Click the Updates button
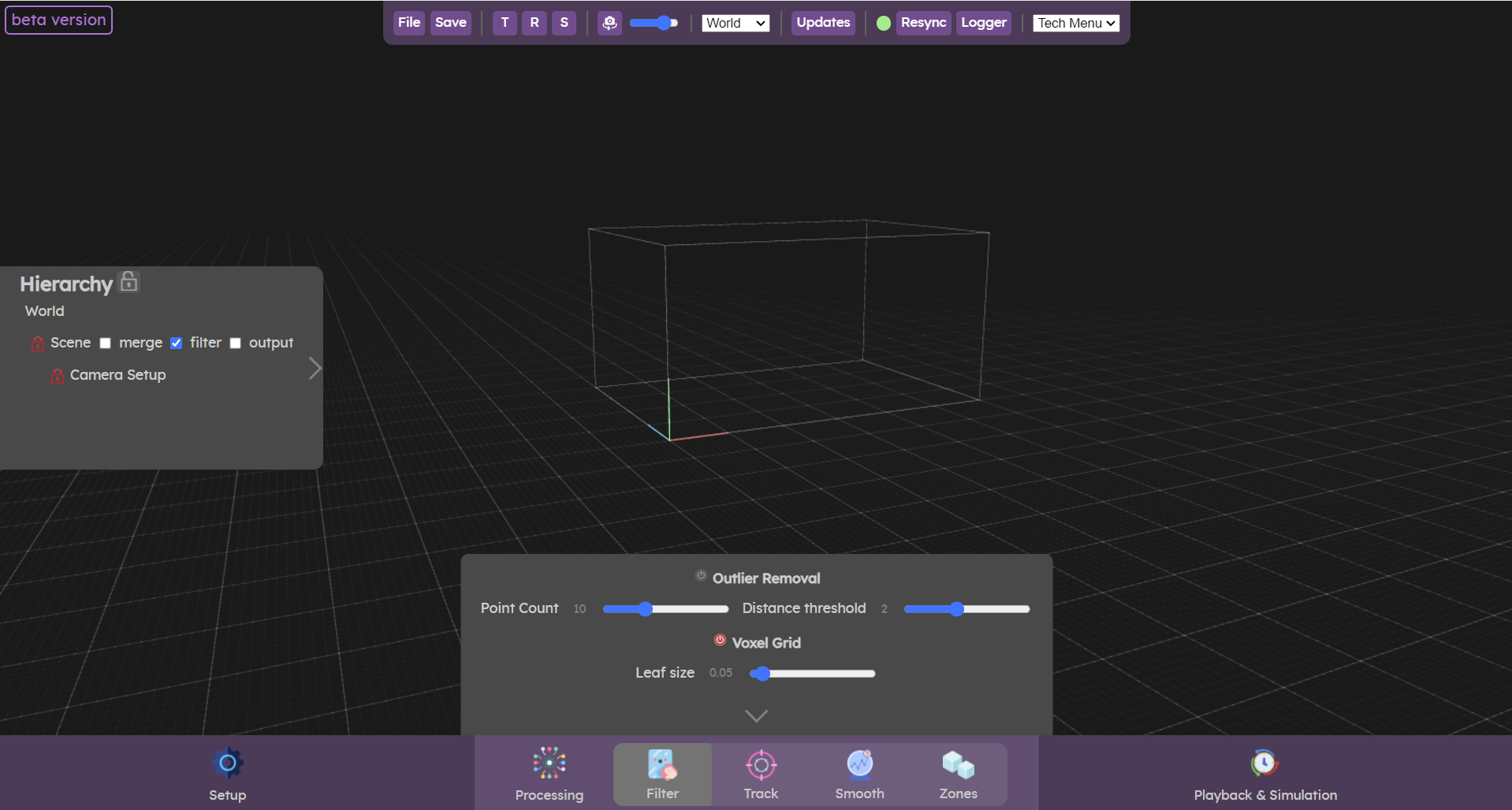Image resolution: width=1512 pixels, height=810 pixels. click(822, 23)
